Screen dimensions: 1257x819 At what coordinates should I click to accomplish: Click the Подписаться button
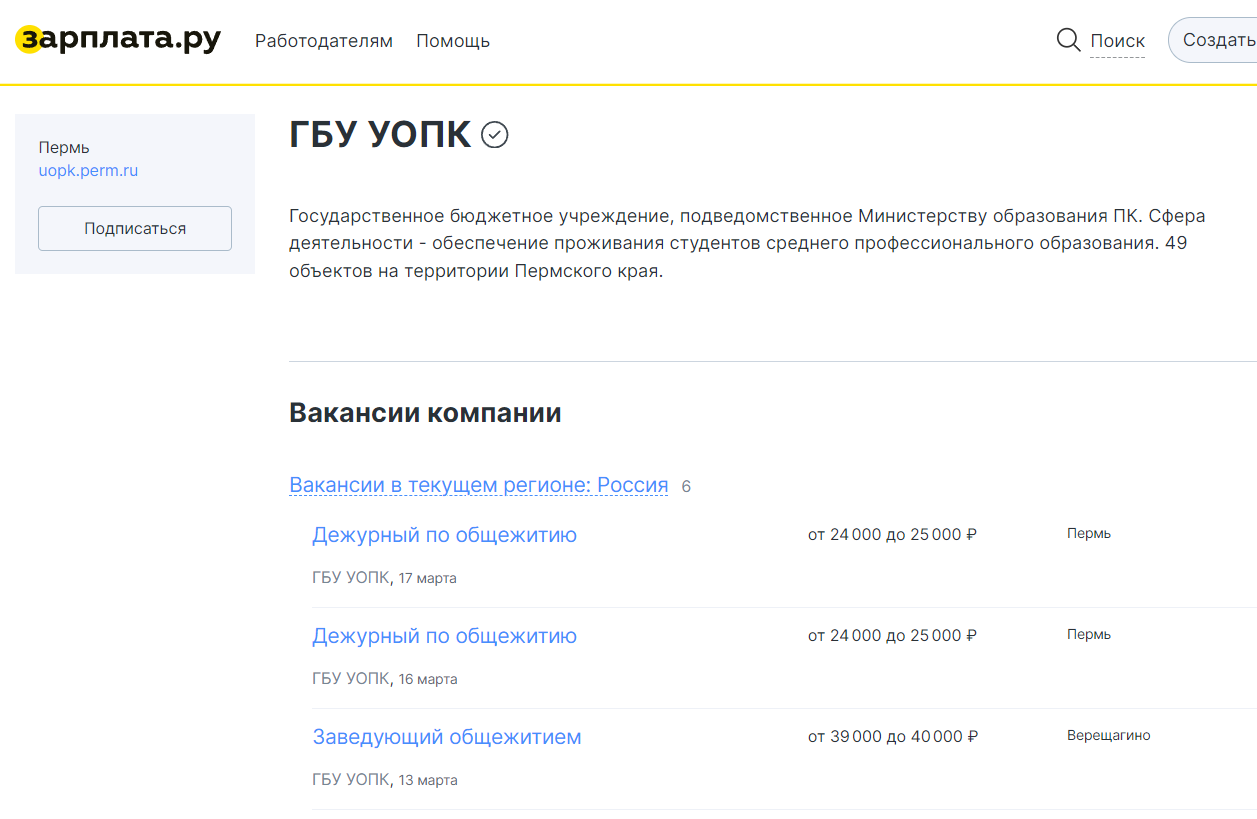click(135, 228)
